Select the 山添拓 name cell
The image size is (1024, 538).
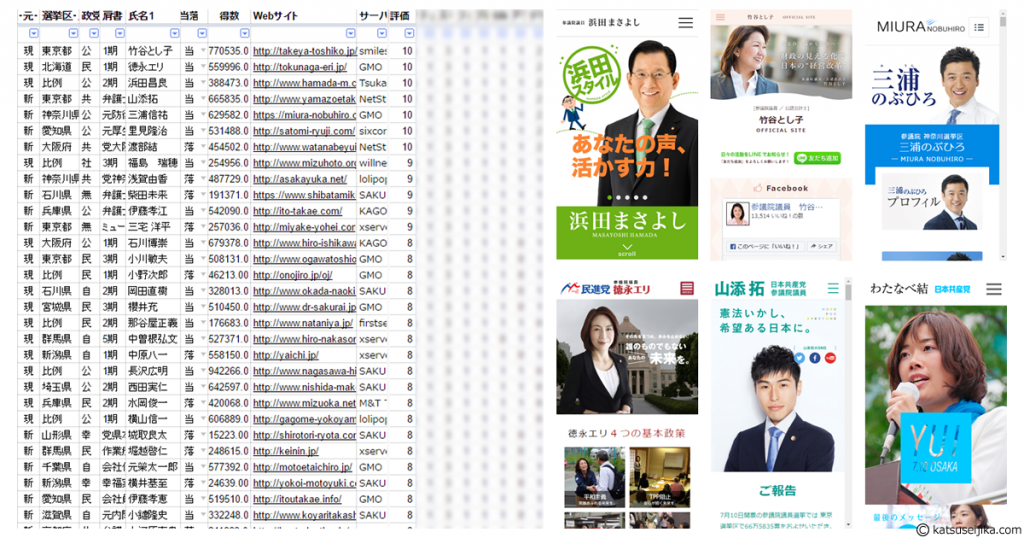pyautogui.click(x=153, y=99)
